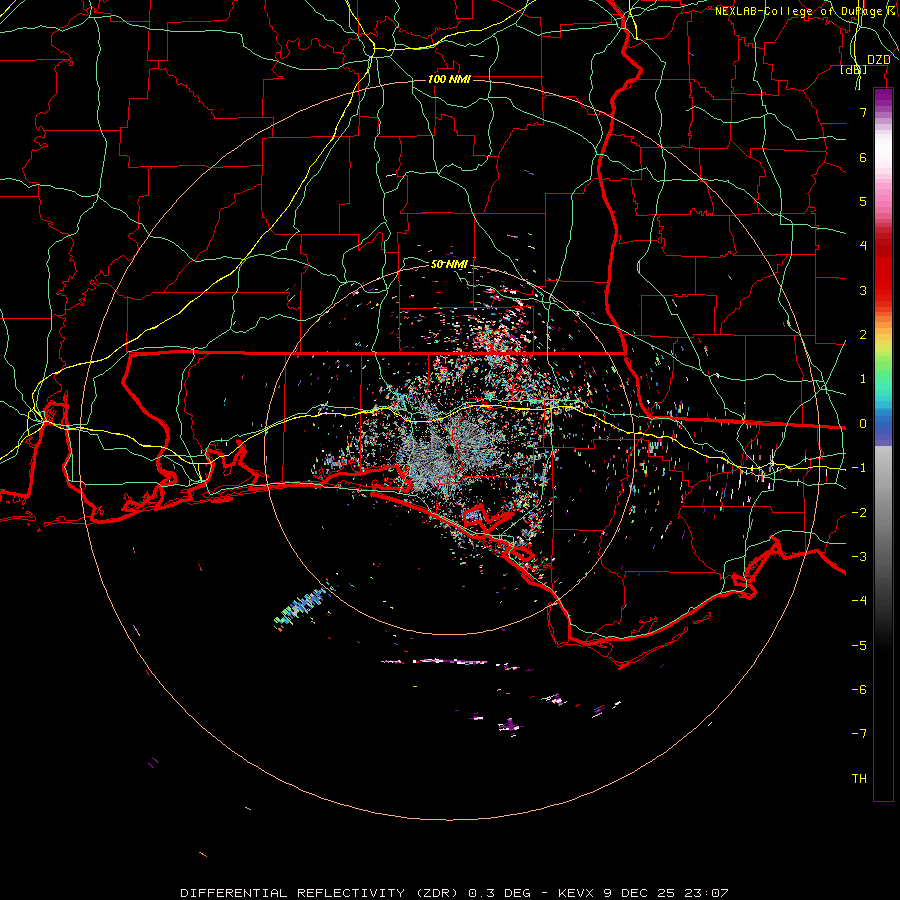Click the "-2" value on color scale
The height and width of the screenshot is (900, 900).
(859, 512)
